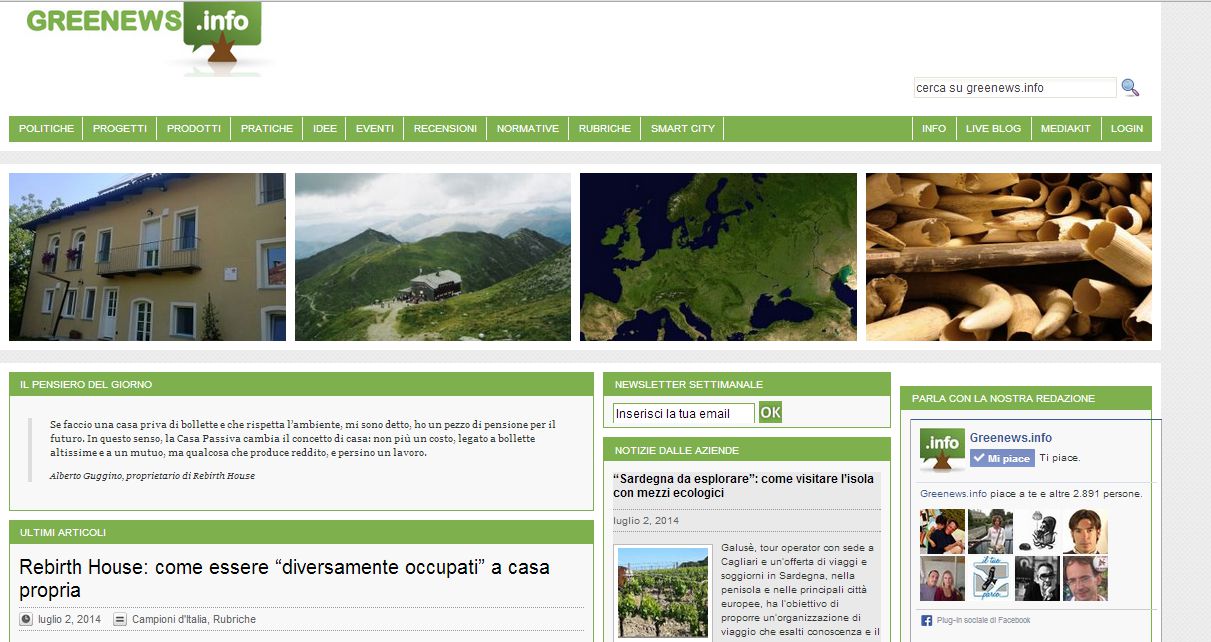Image resolution: width=1211 pixels, height=642 pixels.
Task: Select the Europe satellite map thumbnail
Action: coord(718,257)
